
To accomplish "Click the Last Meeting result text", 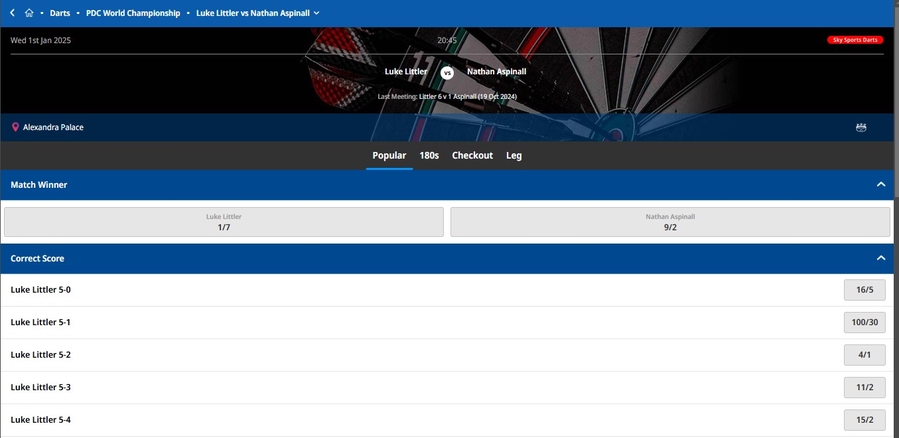I will 447,97.
